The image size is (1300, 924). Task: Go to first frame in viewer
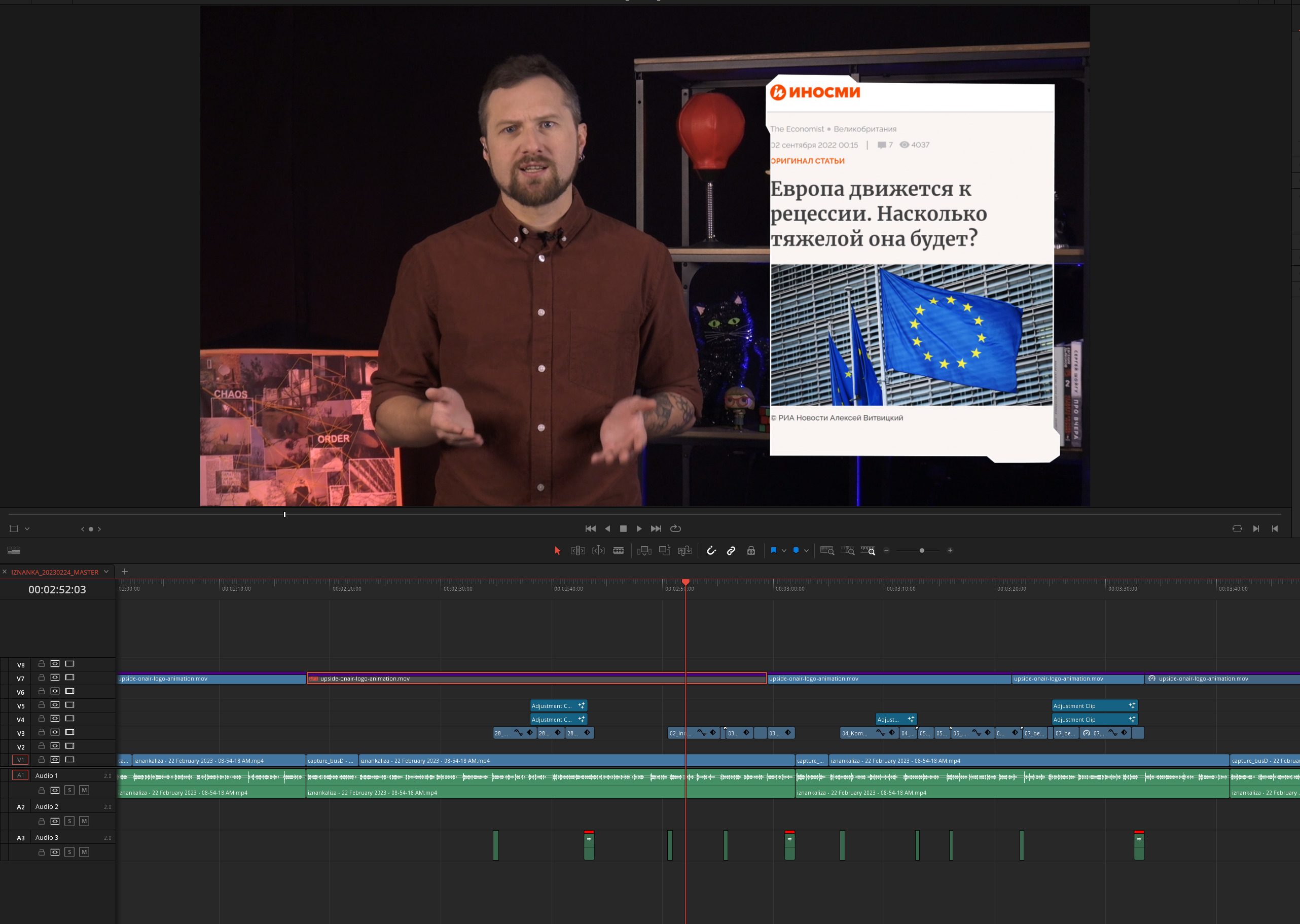pyautogui.click(x=590, y=528)
